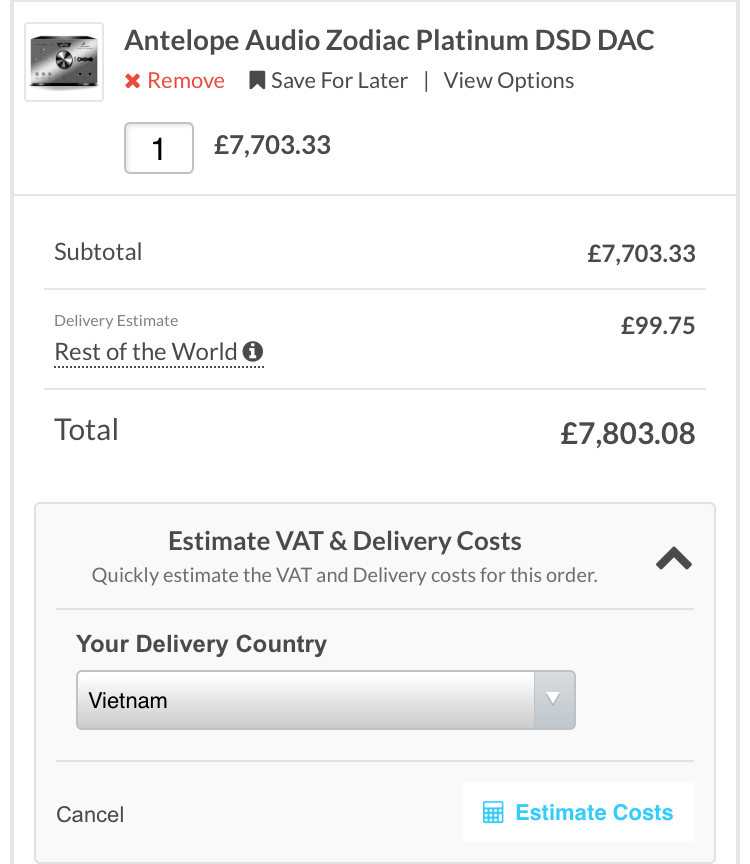This screenshot has width=750, height=864.
Task: Click the Your Delivery Country label
Action: click(202, 644)
